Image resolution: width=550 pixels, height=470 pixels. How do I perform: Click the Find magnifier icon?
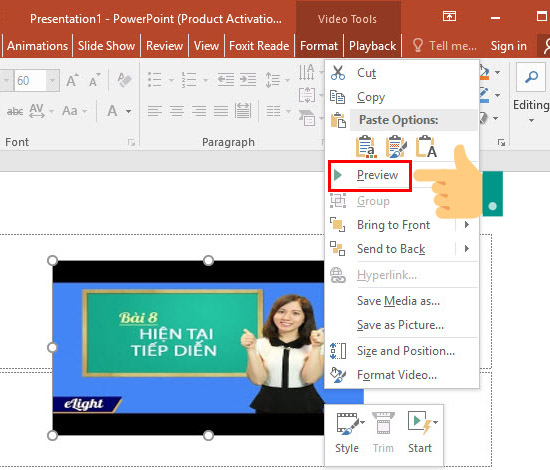[x=531, y=77]
